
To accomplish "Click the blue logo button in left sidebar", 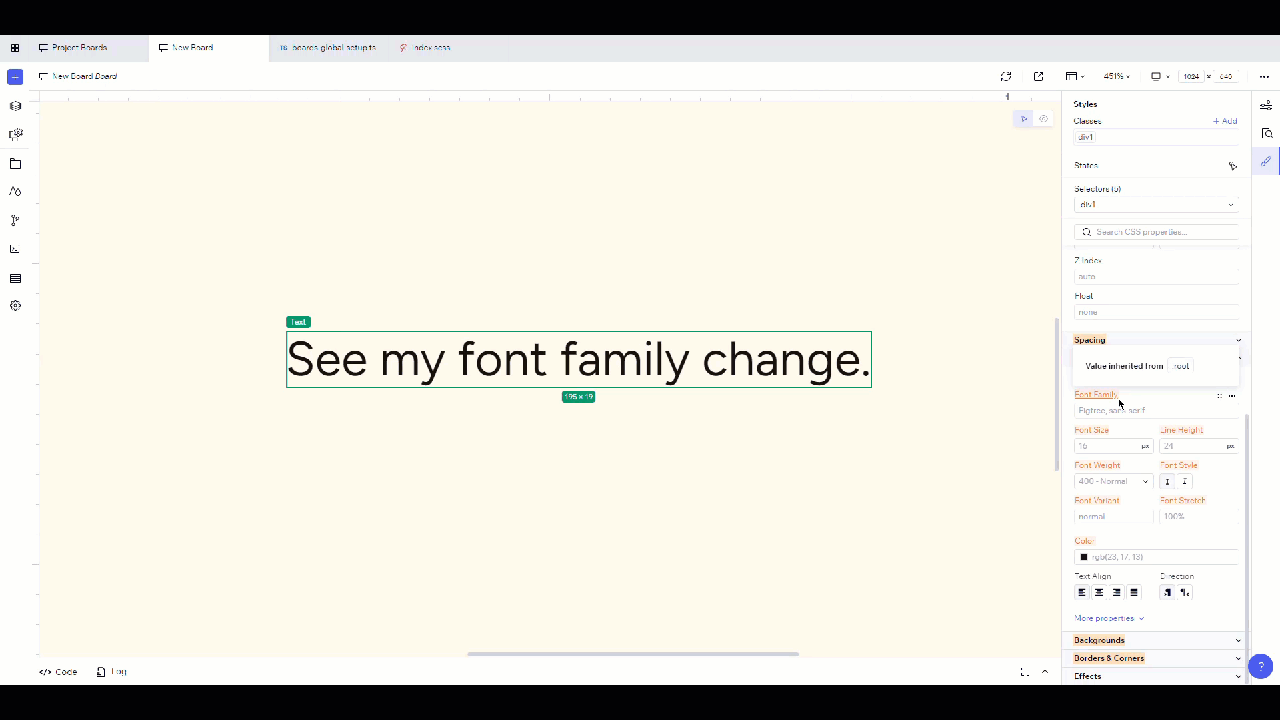I will [x=15, y=77].
